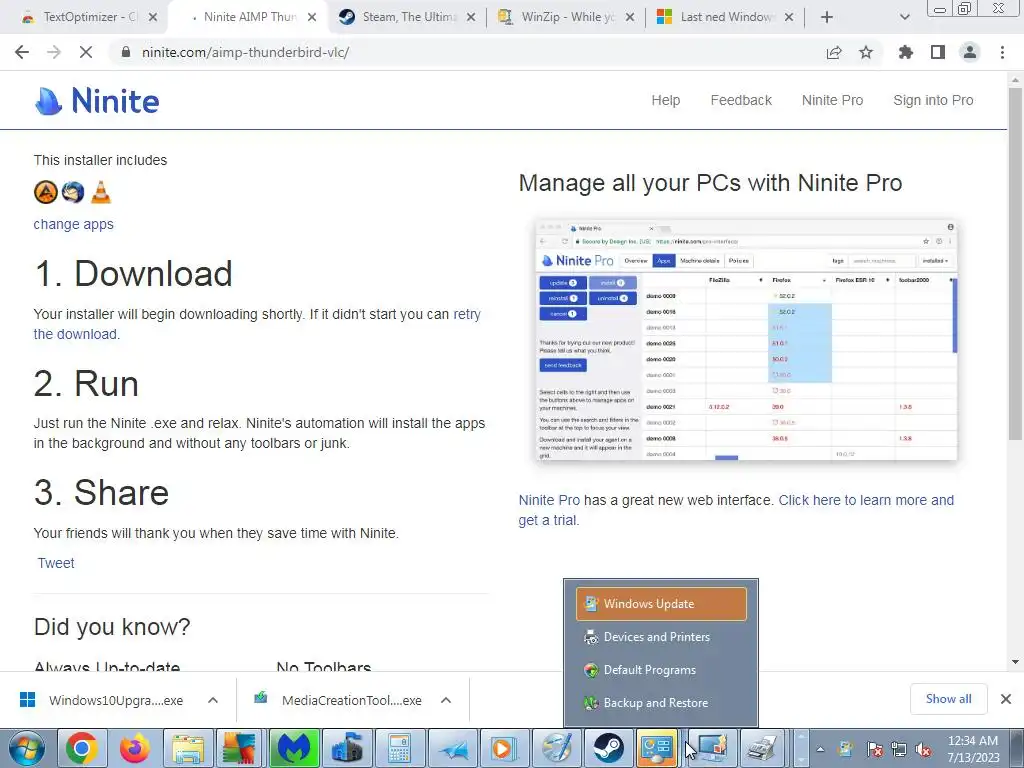Open Firefox from the taskbar

tap(135, 748)
